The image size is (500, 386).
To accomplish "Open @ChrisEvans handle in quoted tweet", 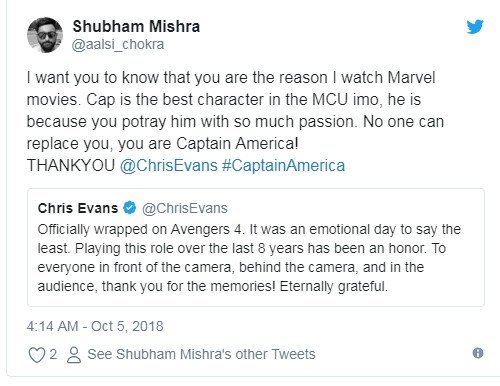I will 185,208.
